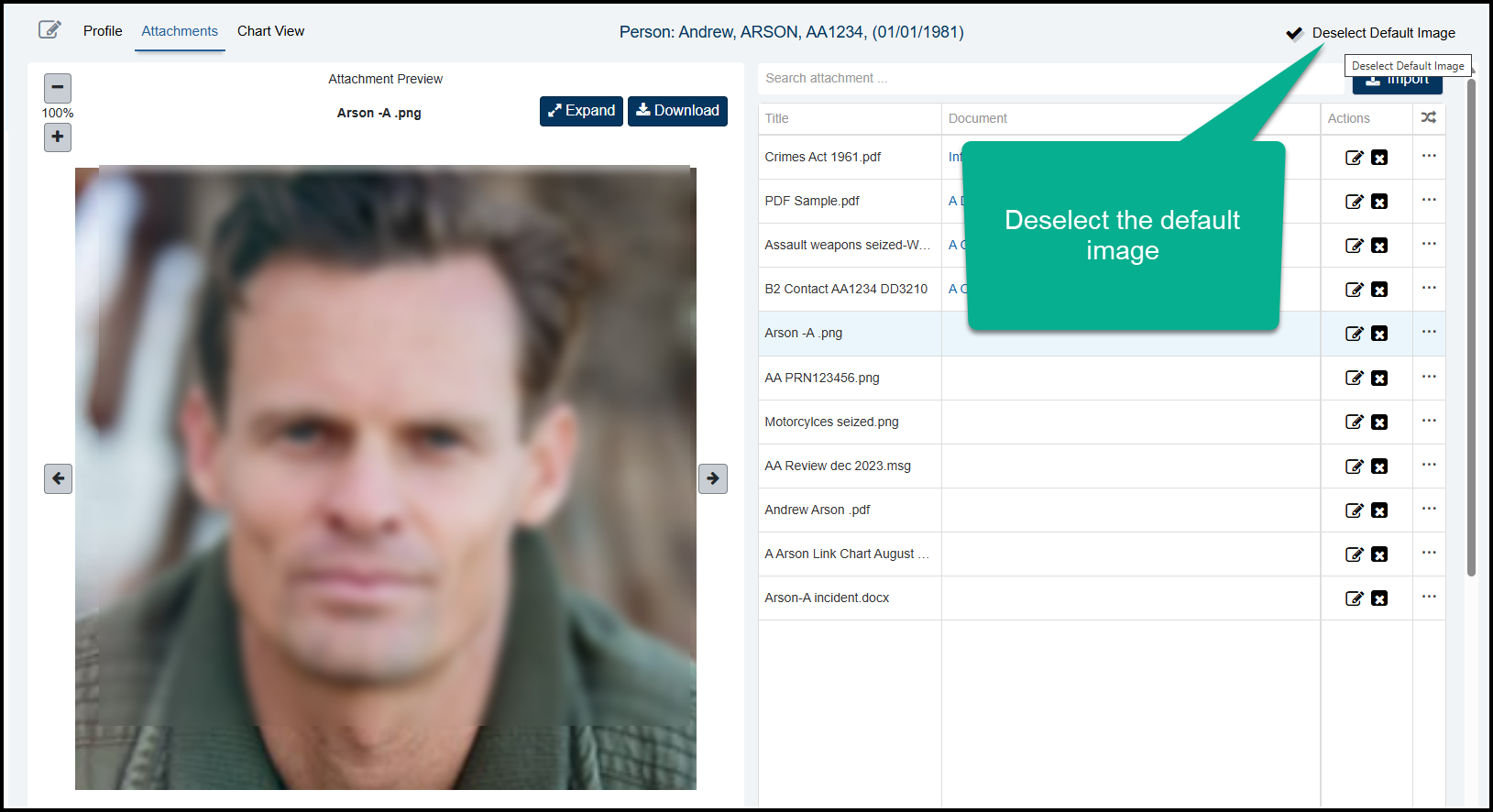This screenshot has height=812, width=1493.
Task: Click the edit pencil icon beside Profile
Action: tap(49, 30)
